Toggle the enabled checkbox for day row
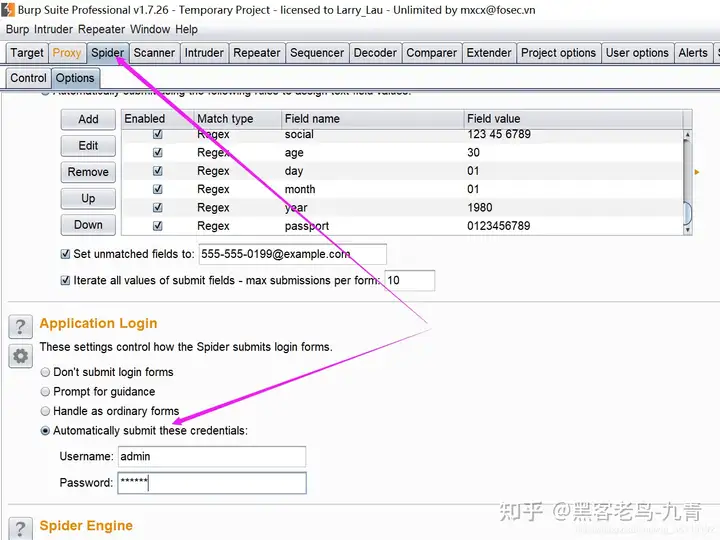Viewport: 720px width, 540px height. pos(158,171)
